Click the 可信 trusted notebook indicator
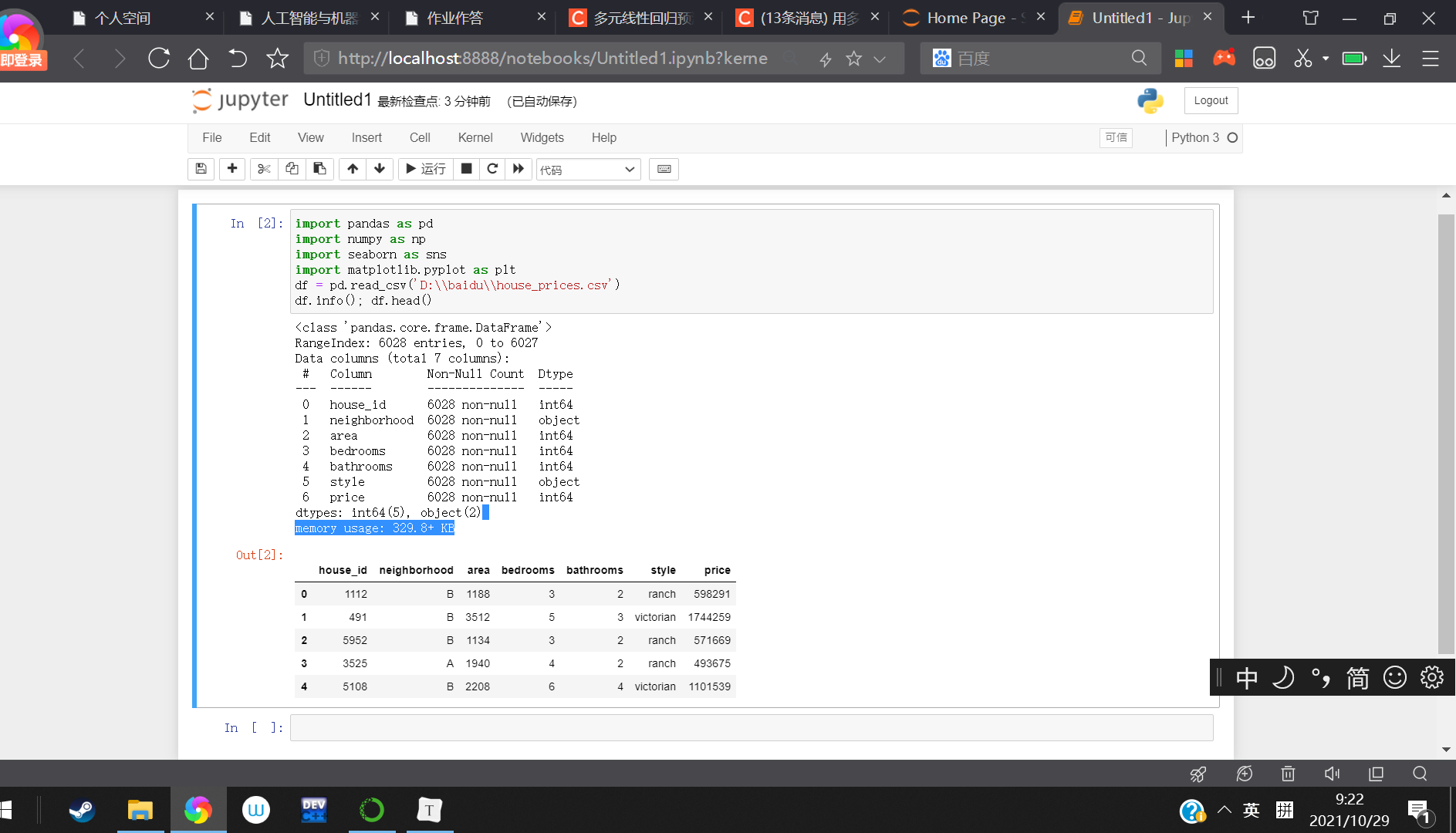Image resolution: width=1456 pixels, height=833 pixels. tap(1116, 137)
